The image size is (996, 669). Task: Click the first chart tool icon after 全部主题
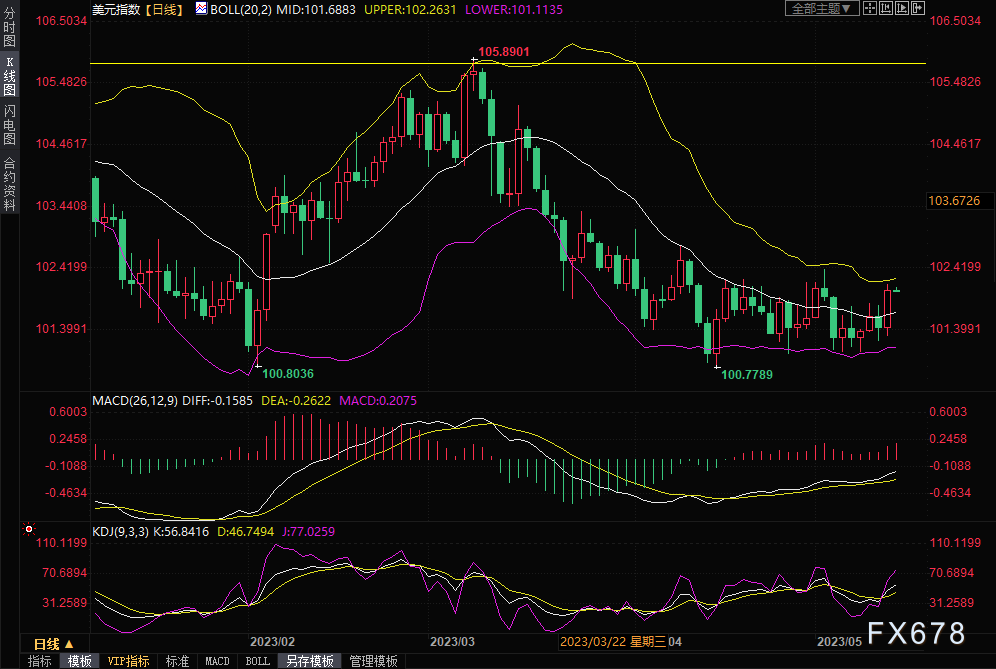click(872, 9)
